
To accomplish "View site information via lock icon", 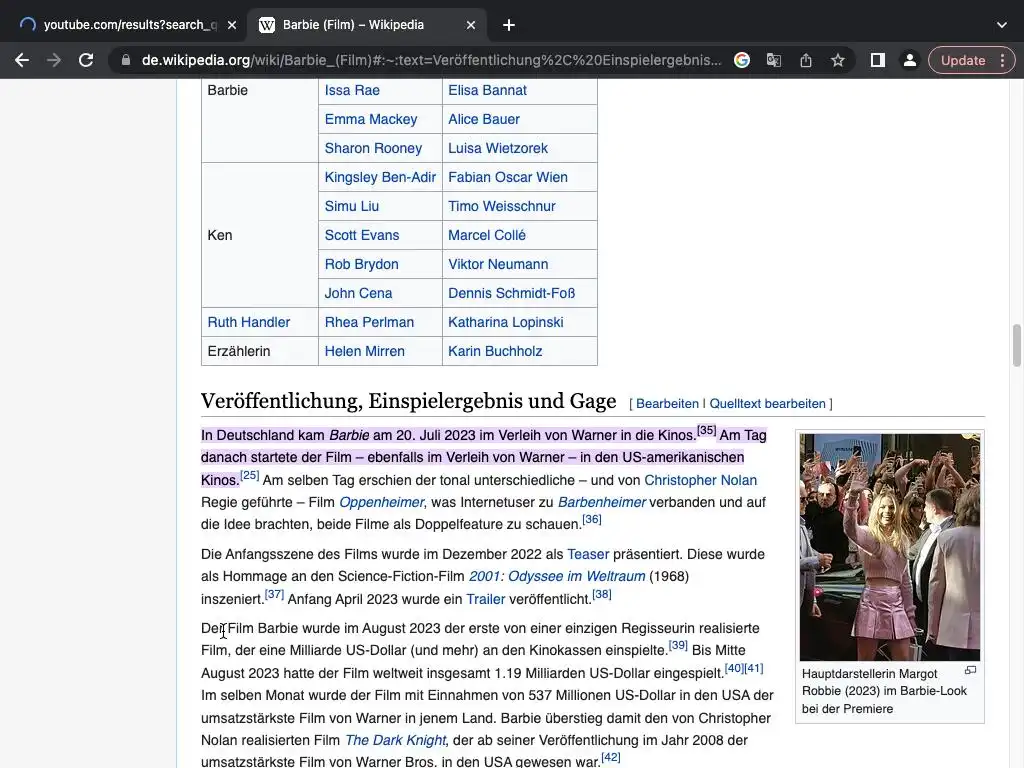I will (x=125, y=60).
